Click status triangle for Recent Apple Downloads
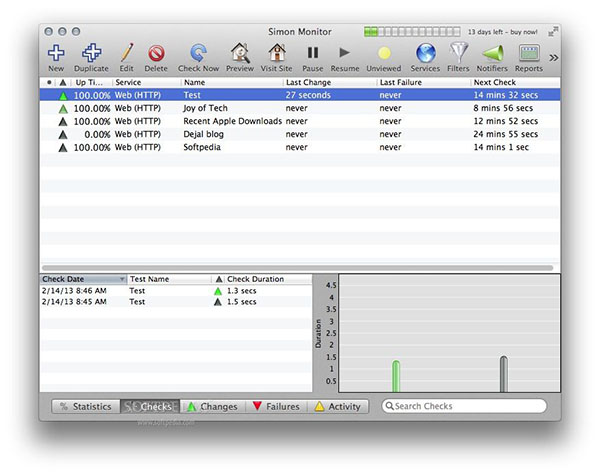 [x=63, y=122]
